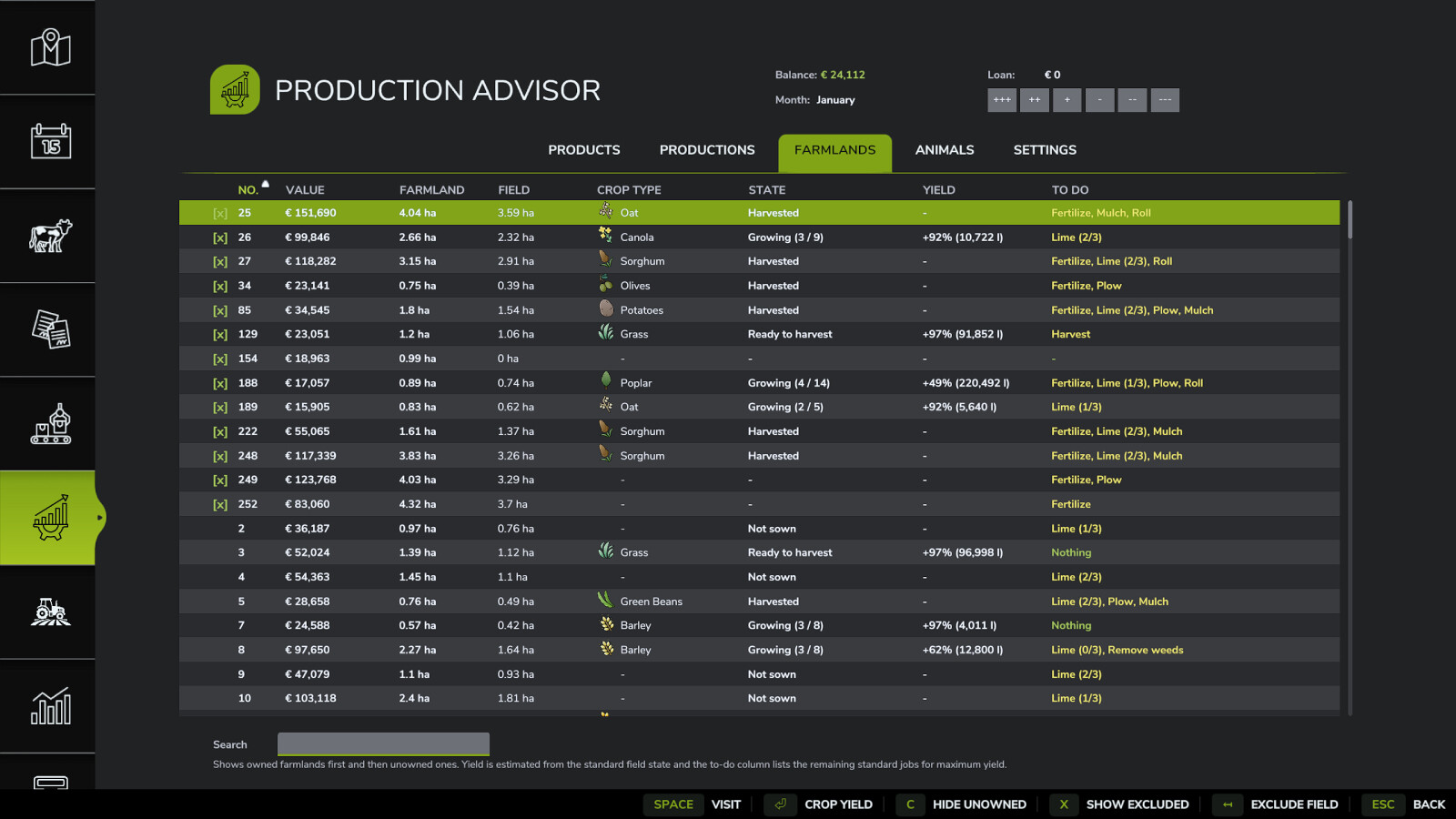1456x819 pixels.
Task: Open the production factory sidebar icon
Action: click(51, 424)
